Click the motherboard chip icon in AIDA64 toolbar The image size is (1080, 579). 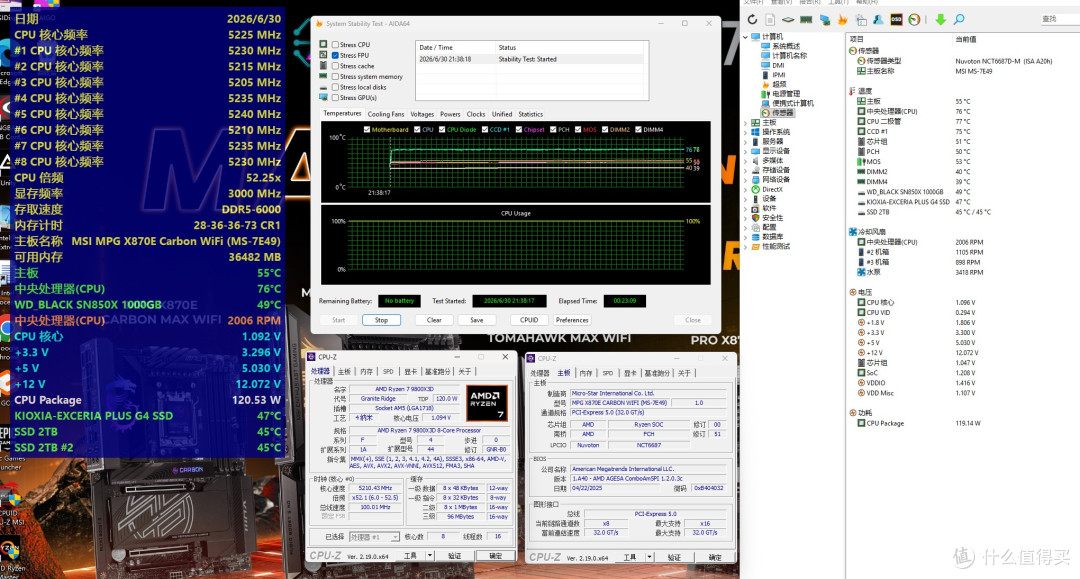tap(788, 20)
